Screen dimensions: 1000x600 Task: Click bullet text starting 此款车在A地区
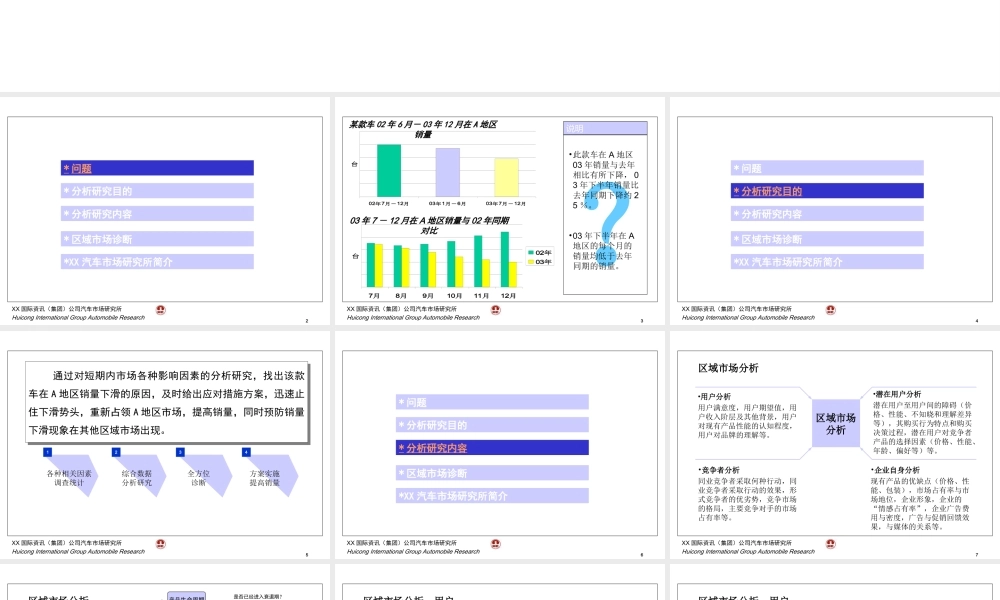coord(605,180)
